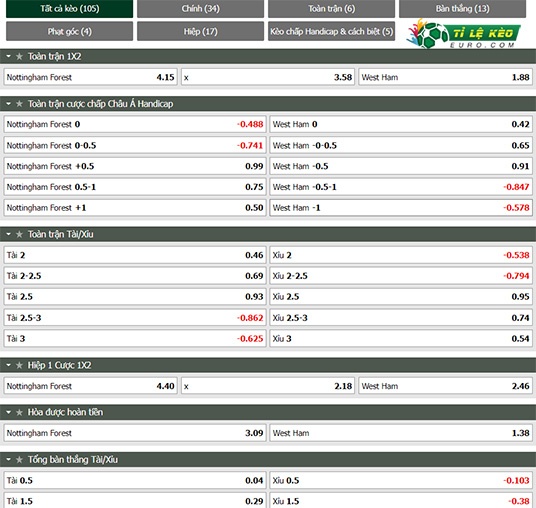
Task: Bet West Ham 1.88 full-time 1X2
Action: pyautogui.click(x=445, y=77)
